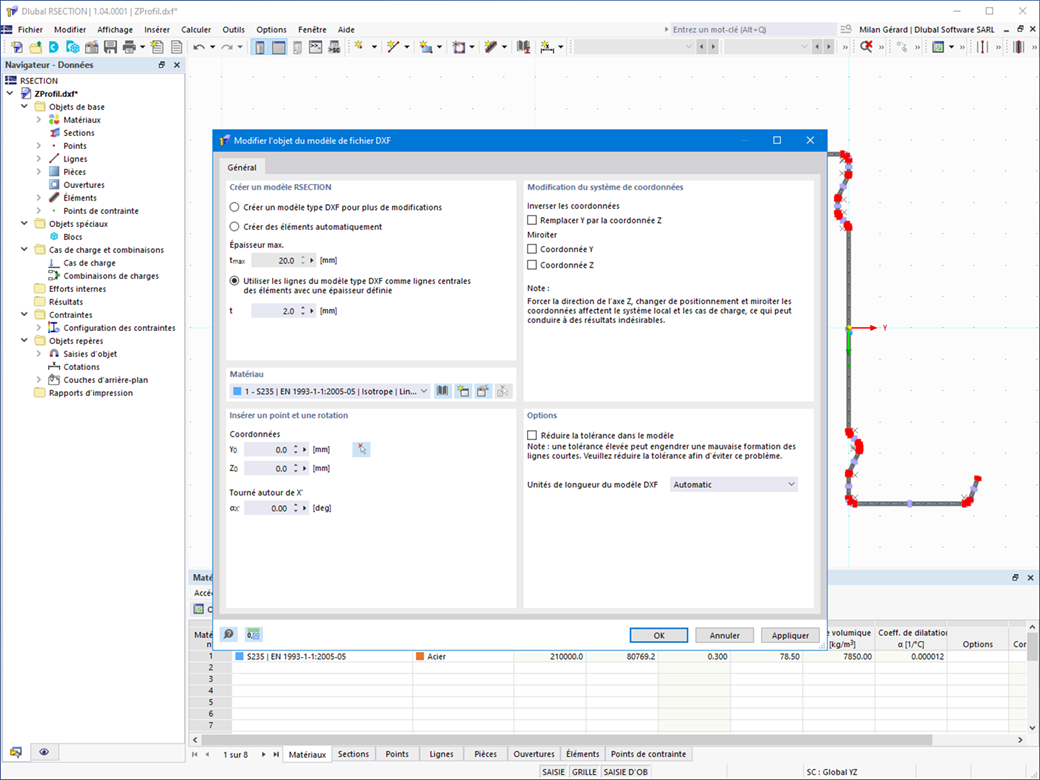1040x780 pixels.
Task: Open the section library toolbar icon
Action: pos(523,47)
